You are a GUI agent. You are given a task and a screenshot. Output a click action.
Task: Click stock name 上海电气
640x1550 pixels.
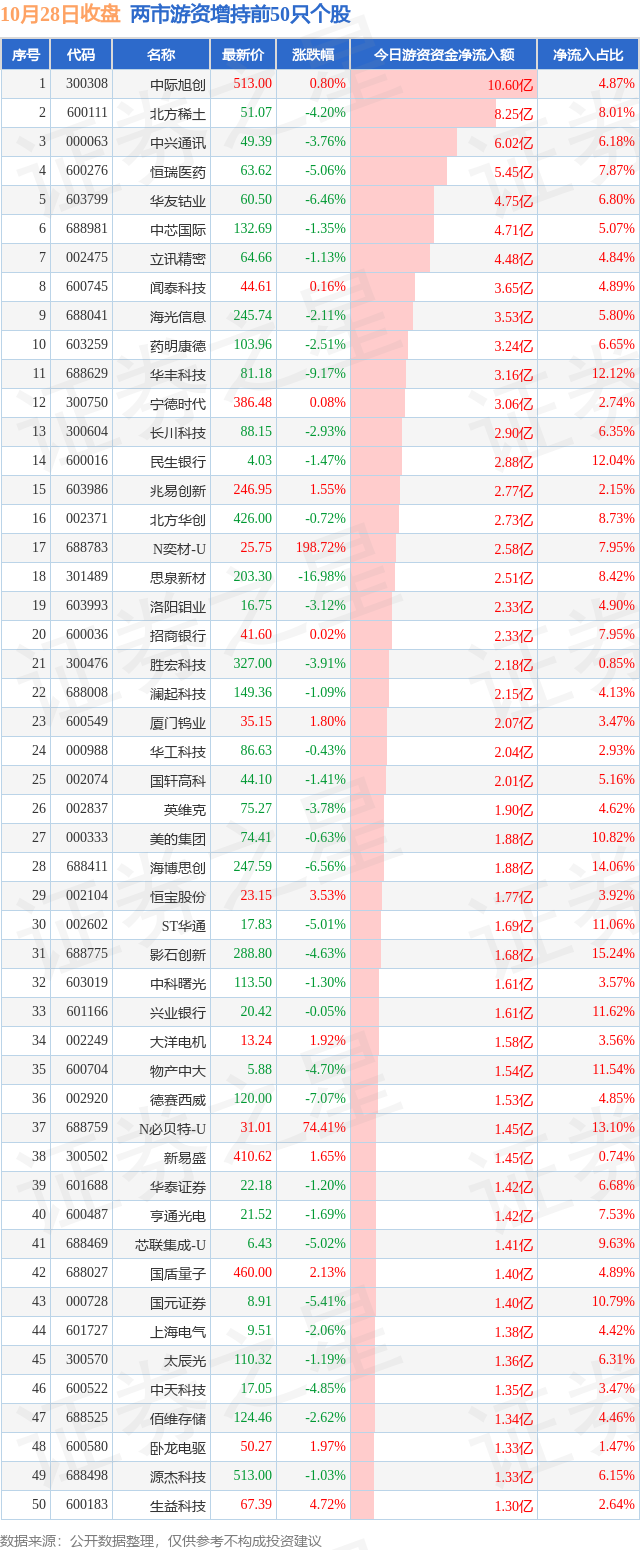178,1332
